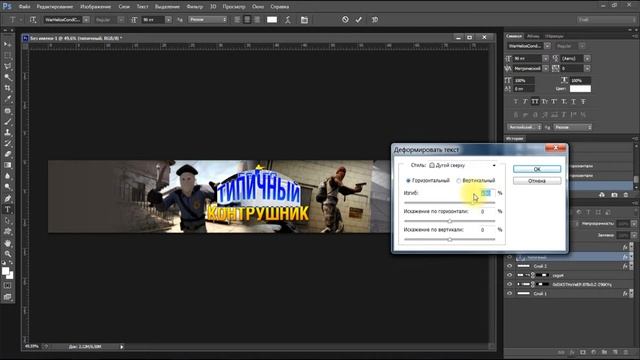Commit current edits checkmark
This screenshot has height=360, width=640.
358,19
